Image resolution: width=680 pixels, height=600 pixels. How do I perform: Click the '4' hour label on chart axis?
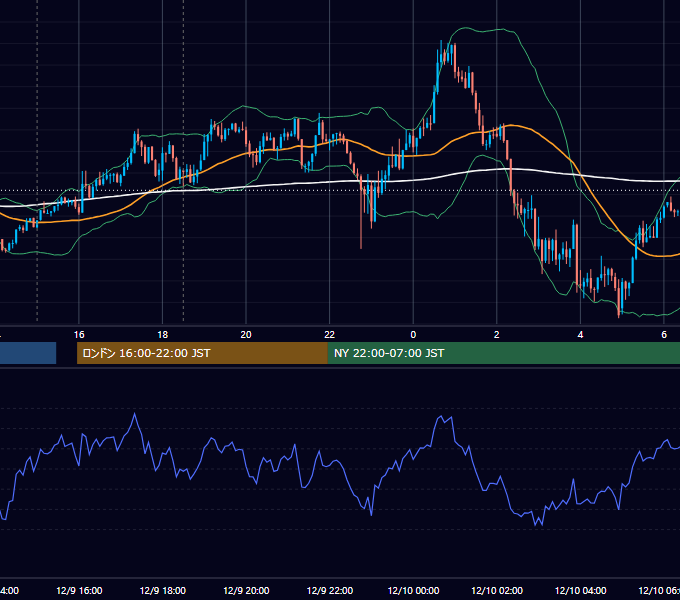[580, 335]
